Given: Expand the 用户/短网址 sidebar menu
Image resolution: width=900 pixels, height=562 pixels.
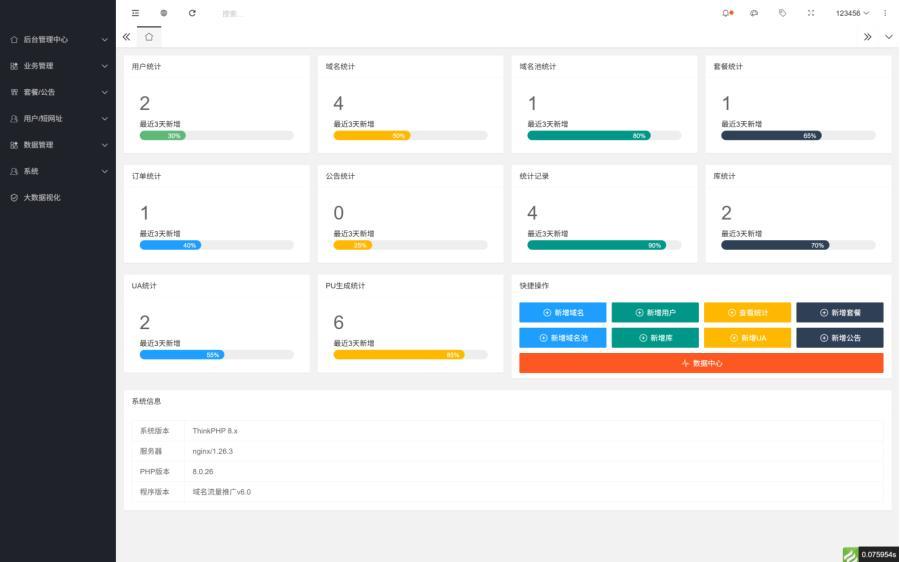Looking at the screenshot, I should pyautogui.click(x=57, y=118).
